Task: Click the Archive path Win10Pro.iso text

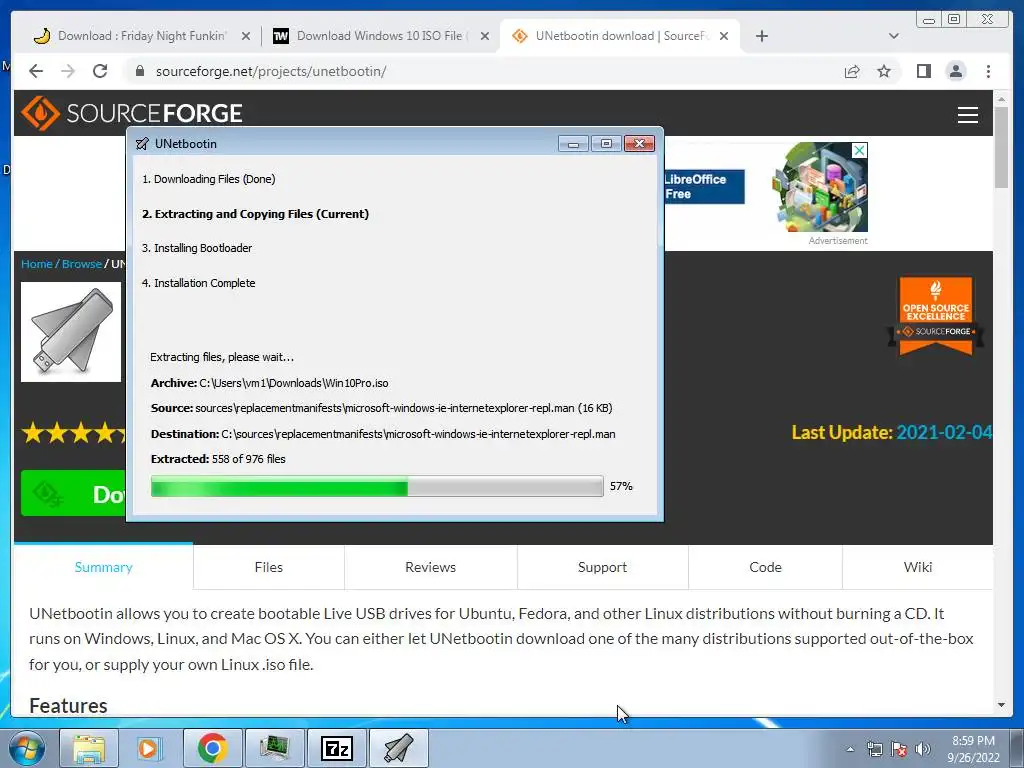Action: pyautogui.click(x=294, y=383)
